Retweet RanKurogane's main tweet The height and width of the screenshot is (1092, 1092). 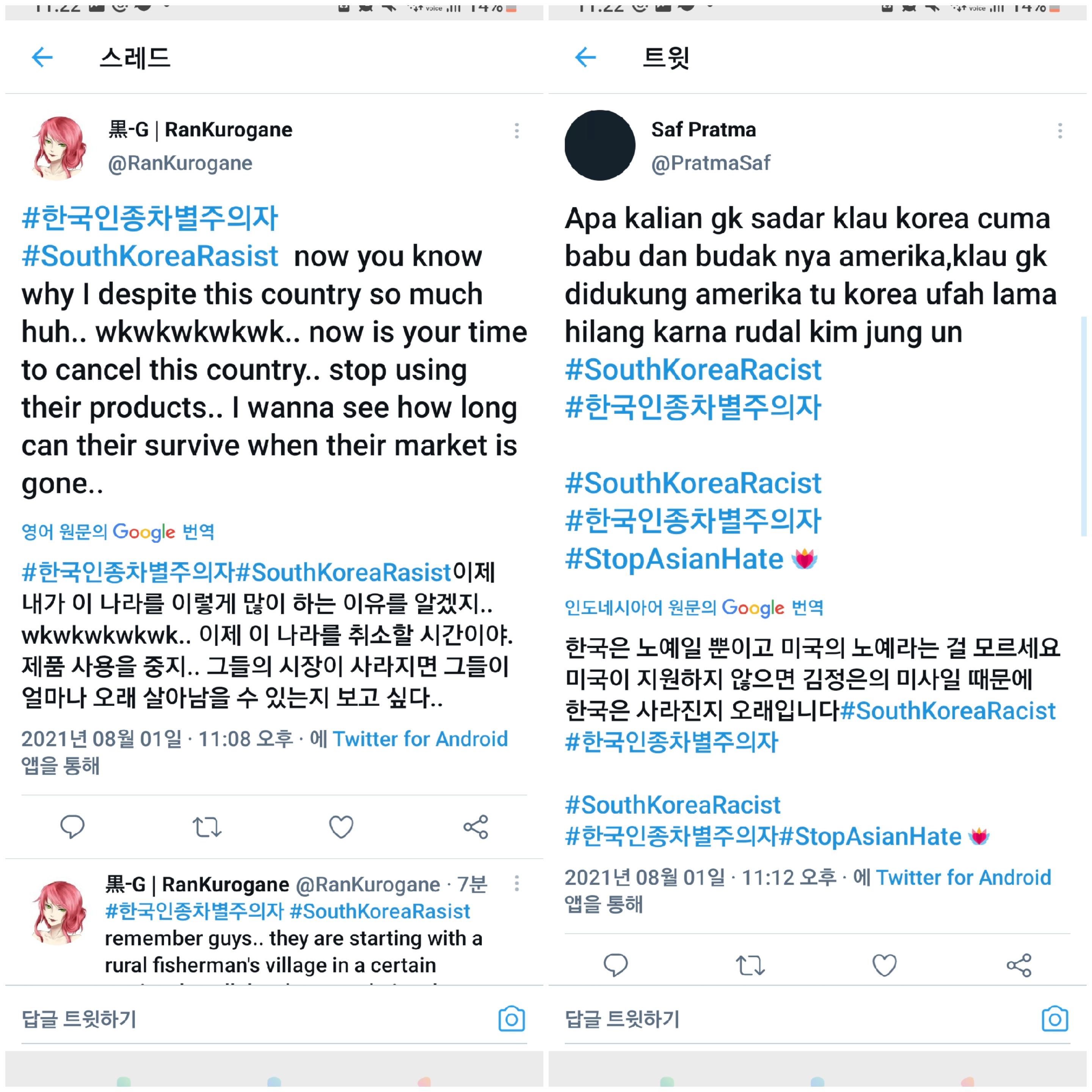pos(207,827)
